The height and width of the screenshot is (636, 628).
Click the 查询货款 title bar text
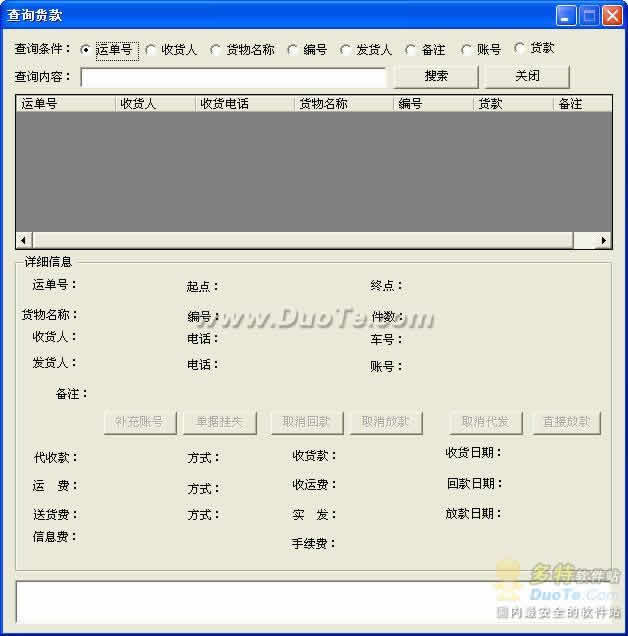[x=35, y=15]
